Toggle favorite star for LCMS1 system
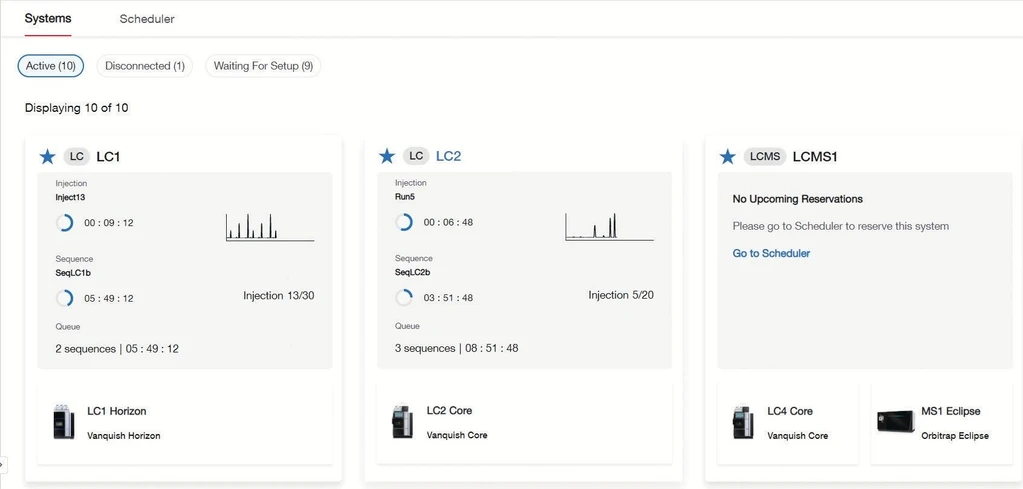This screenshot has height=489, width=1023. [x=728, y=156]
